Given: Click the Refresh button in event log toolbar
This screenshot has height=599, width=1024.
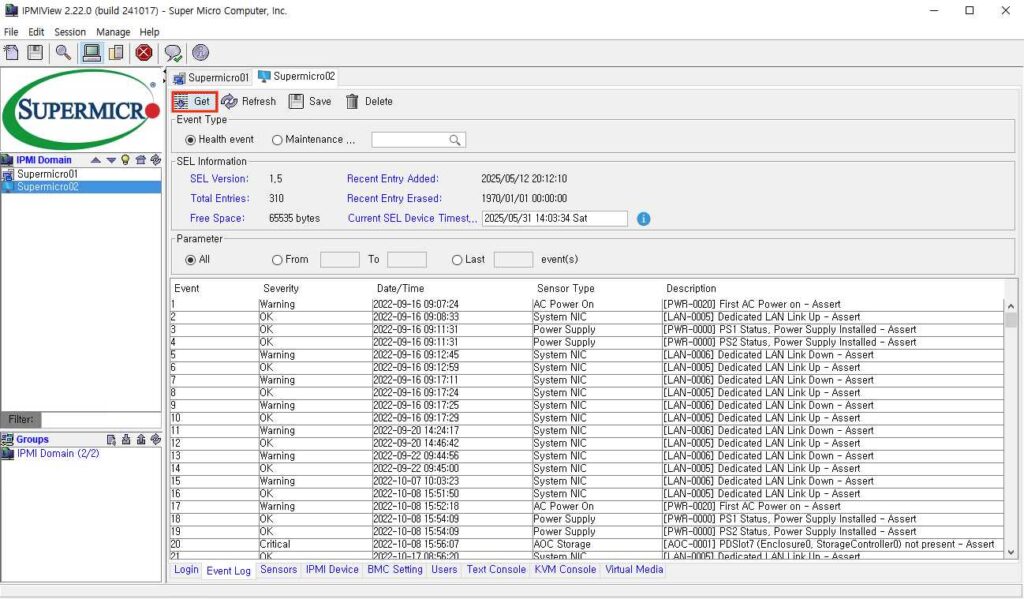Looking at the screenshot, I should tap(249, 101).
